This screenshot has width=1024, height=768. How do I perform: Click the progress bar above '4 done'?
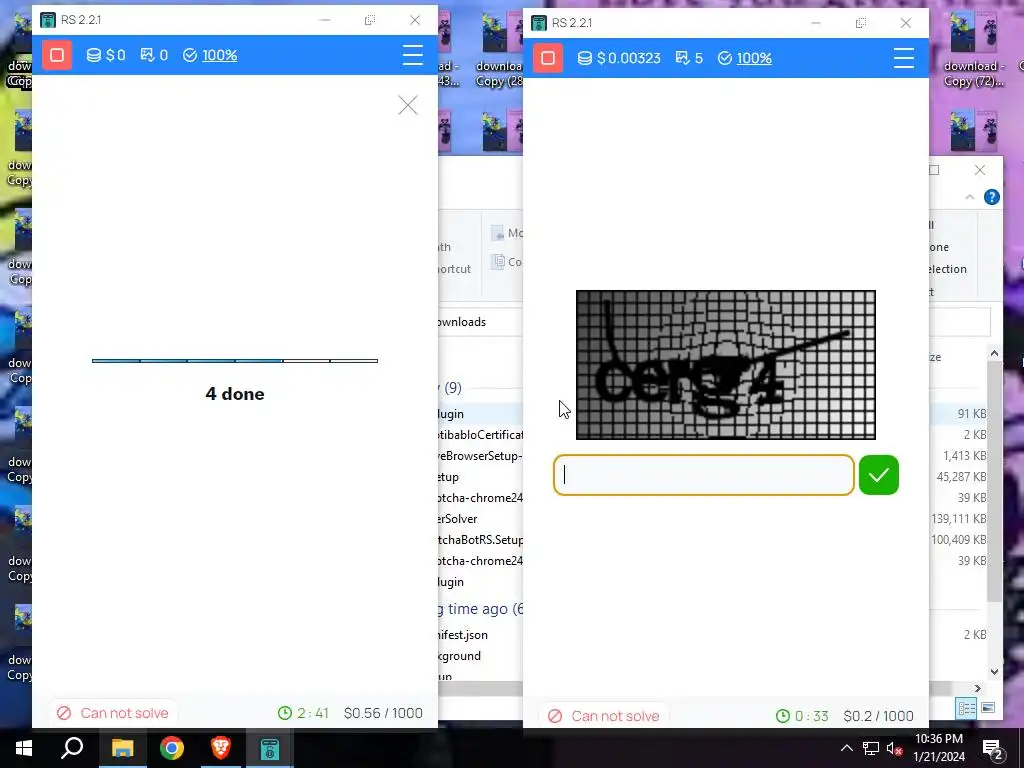click(235, 360)
